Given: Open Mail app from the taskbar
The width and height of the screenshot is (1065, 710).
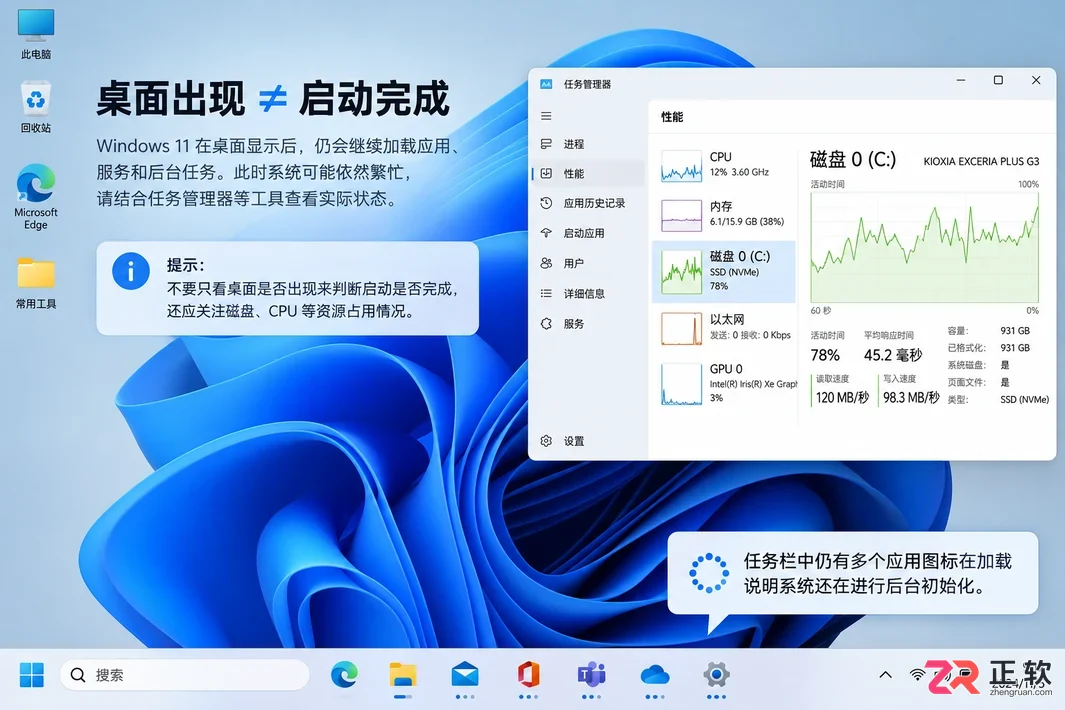Looking at the screenshot, I should pyautogui.click(x=465, y=675).
